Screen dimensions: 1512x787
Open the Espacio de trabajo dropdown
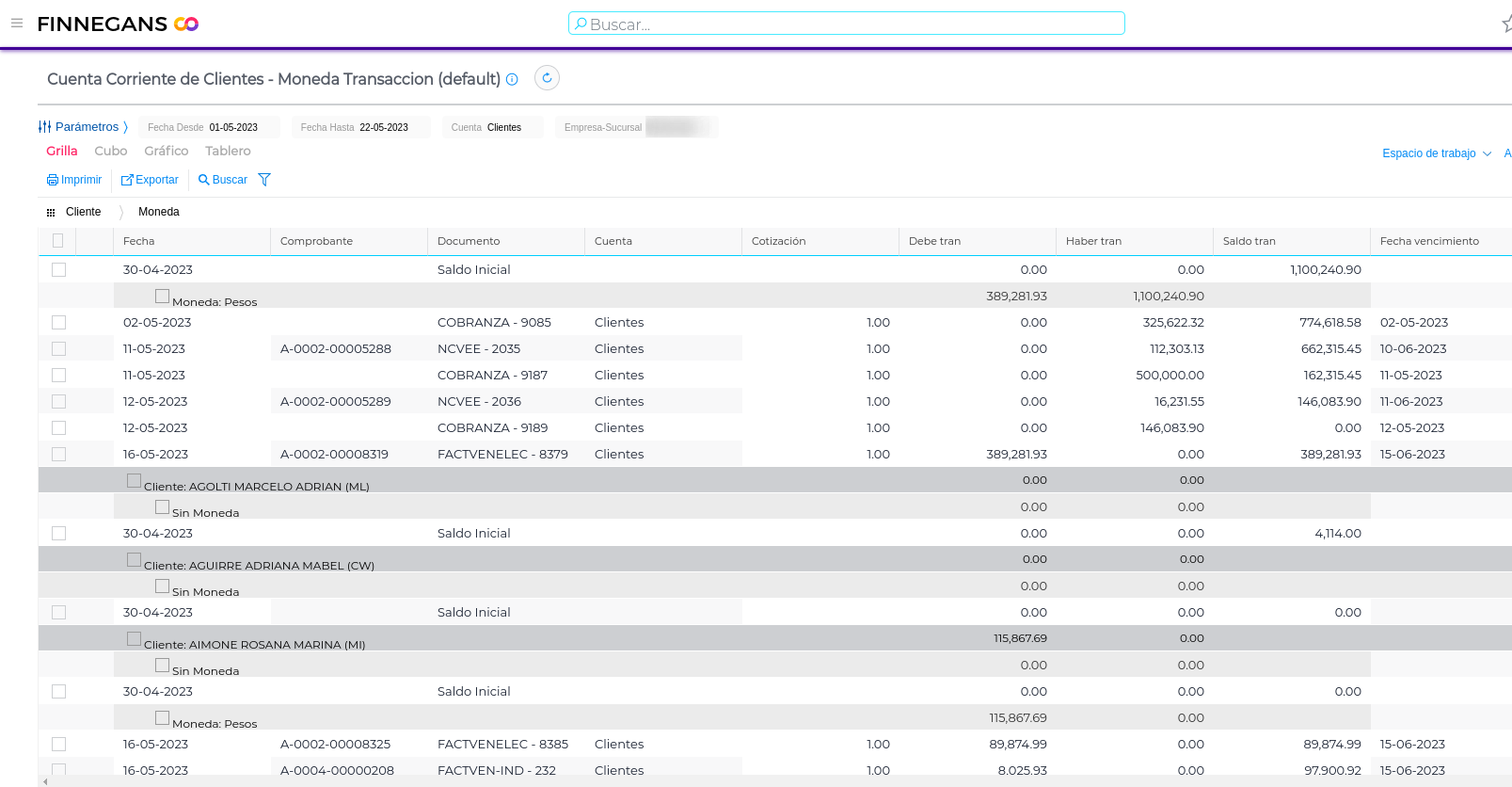(1436, 153)
